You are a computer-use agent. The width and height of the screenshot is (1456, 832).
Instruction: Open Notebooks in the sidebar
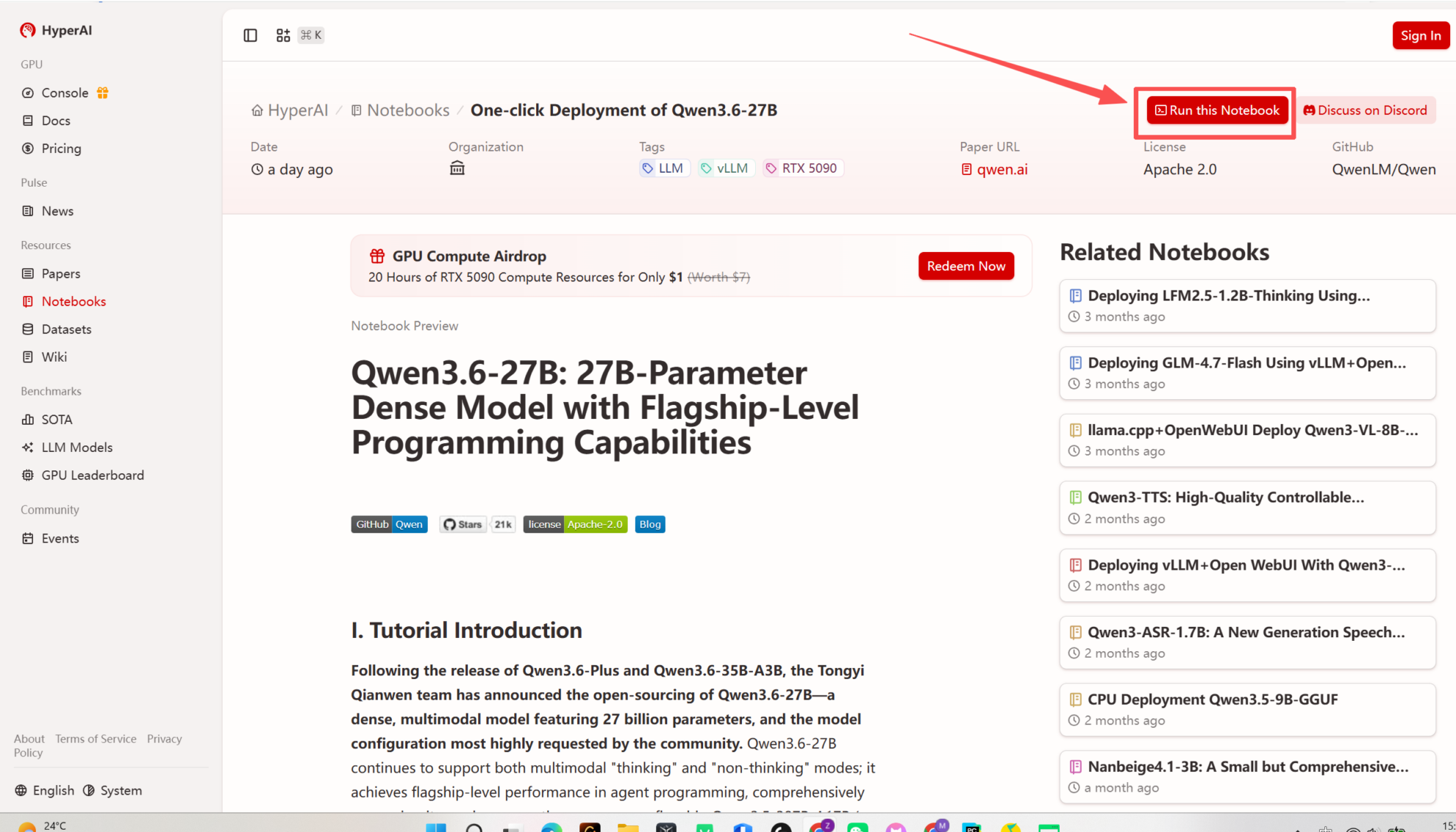click(x=74, y=301)
